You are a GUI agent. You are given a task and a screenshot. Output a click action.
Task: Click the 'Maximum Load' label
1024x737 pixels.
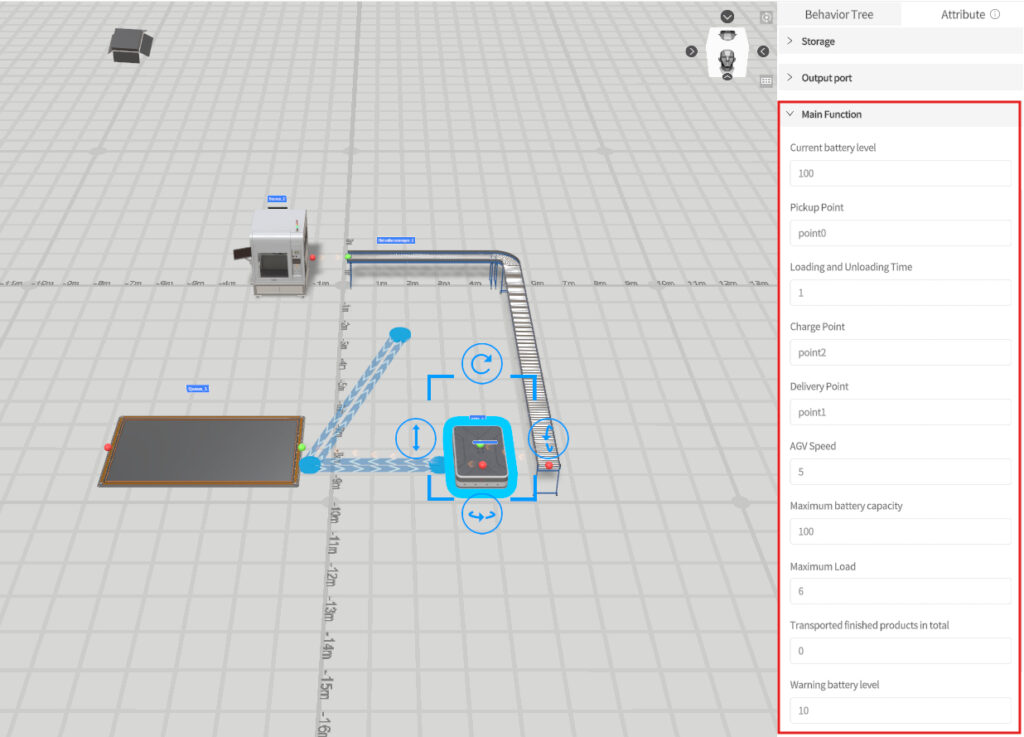[822, 567]
